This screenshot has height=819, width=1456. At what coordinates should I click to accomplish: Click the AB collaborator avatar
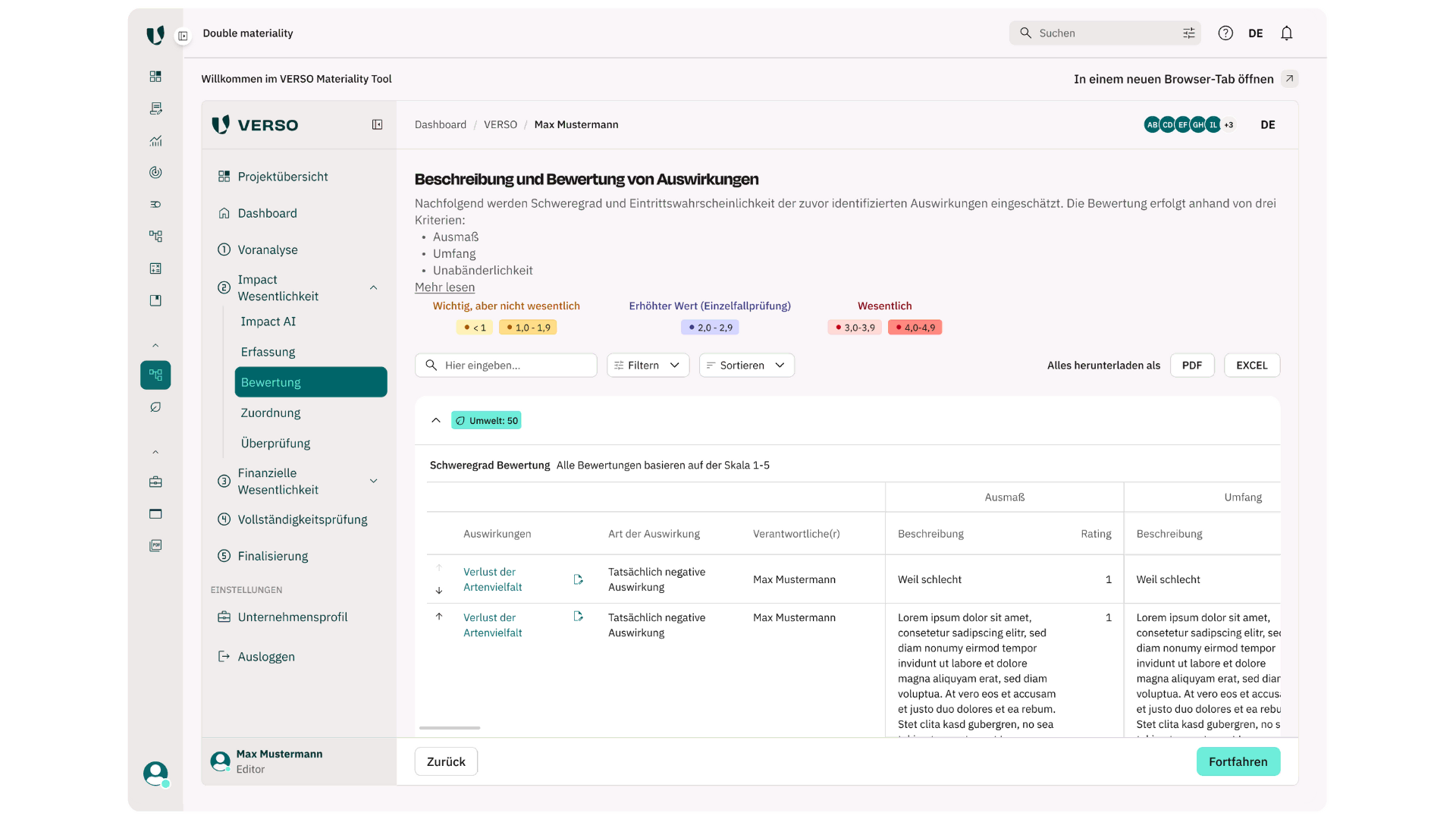coord(1152,125)
